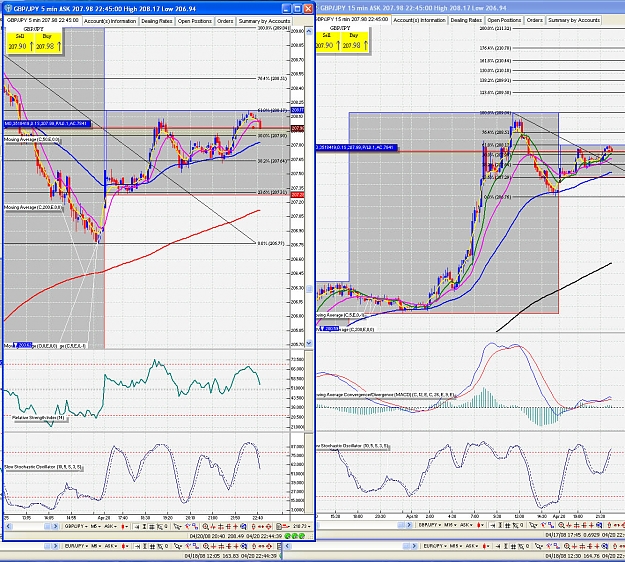Screen dimensions: 625x562
Task: Click last green status circle in 5 min status bar
Action: tap(302, 536)
